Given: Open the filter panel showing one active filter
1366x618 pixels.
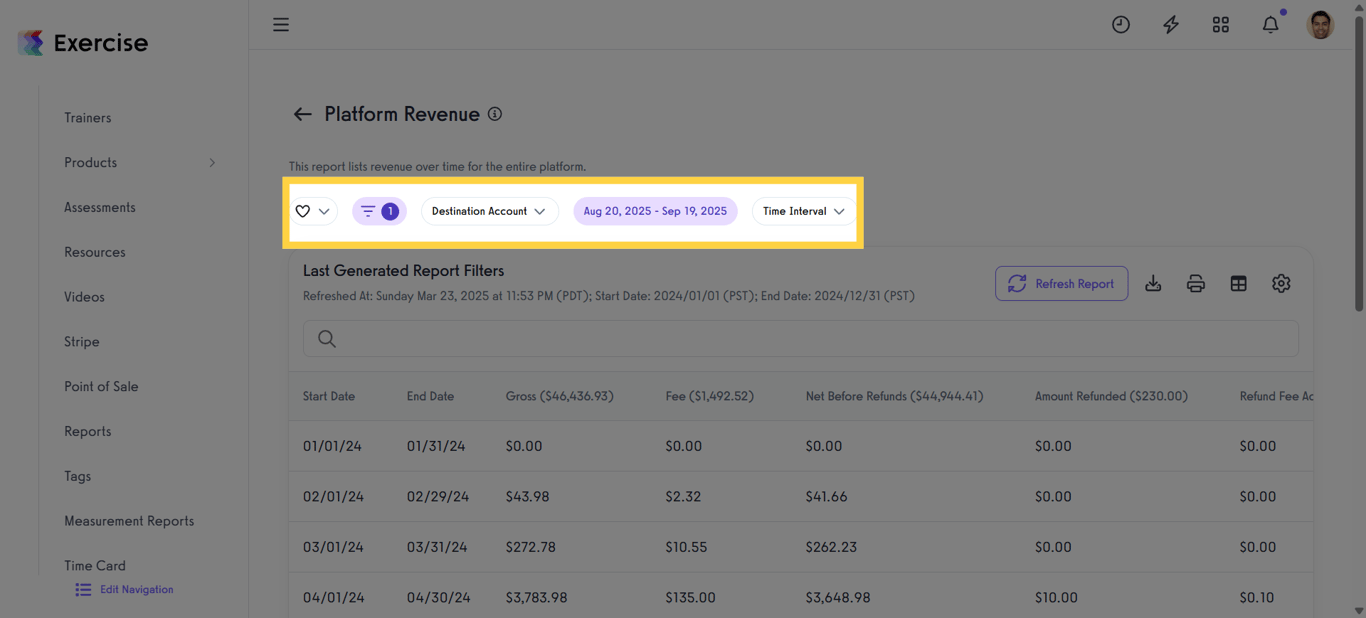Looking at the screenshot, I should coord(379,211).
